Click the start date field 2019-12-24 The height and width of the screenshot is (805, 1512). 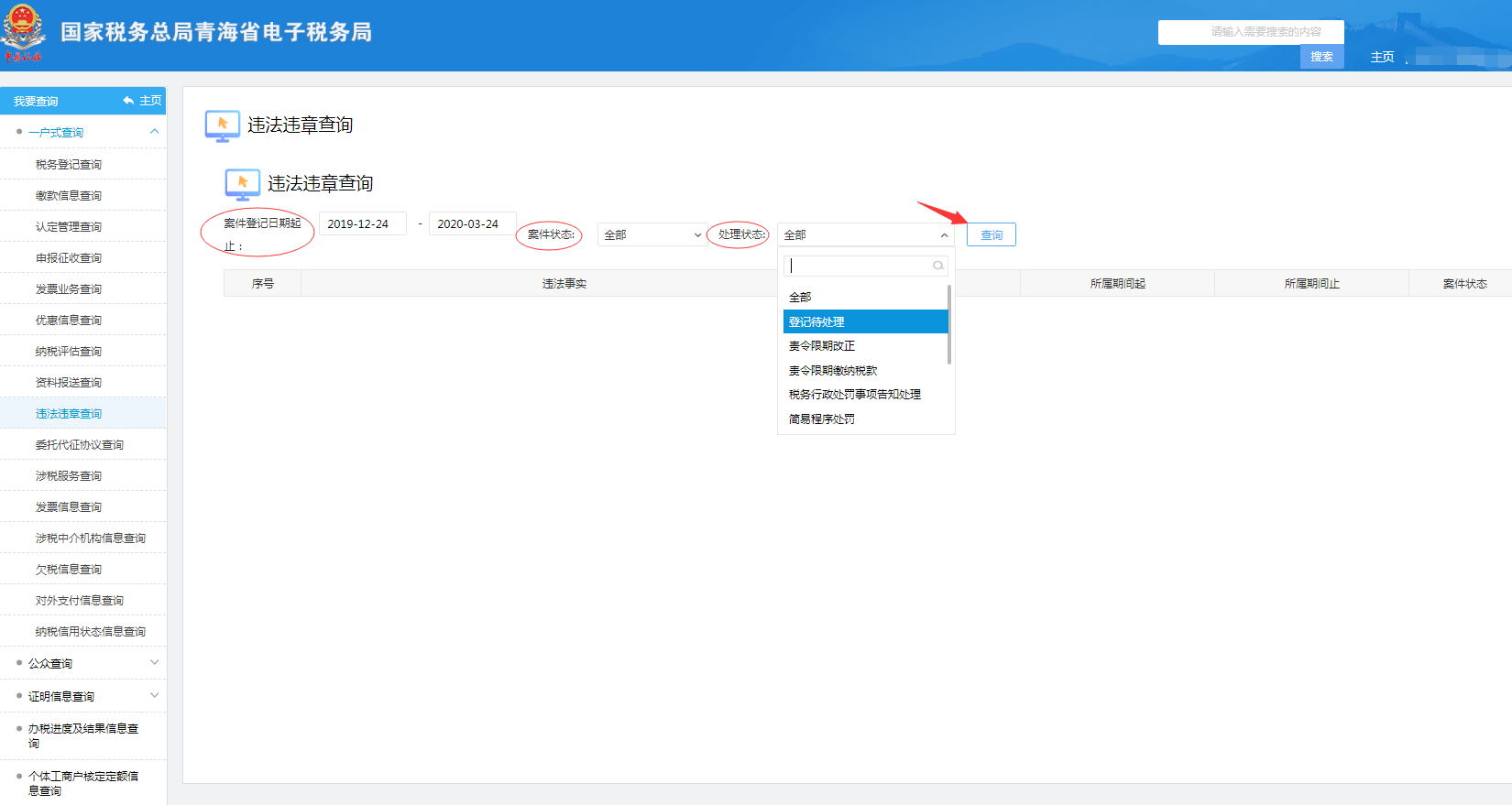[363, 223]
